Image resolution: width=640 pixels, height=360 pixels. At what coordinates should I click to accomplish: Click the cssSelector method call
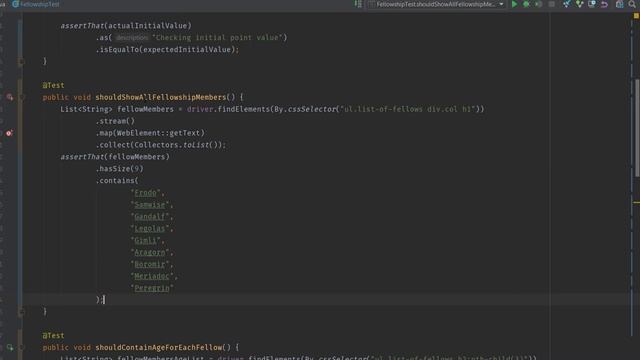coord(312,109)
